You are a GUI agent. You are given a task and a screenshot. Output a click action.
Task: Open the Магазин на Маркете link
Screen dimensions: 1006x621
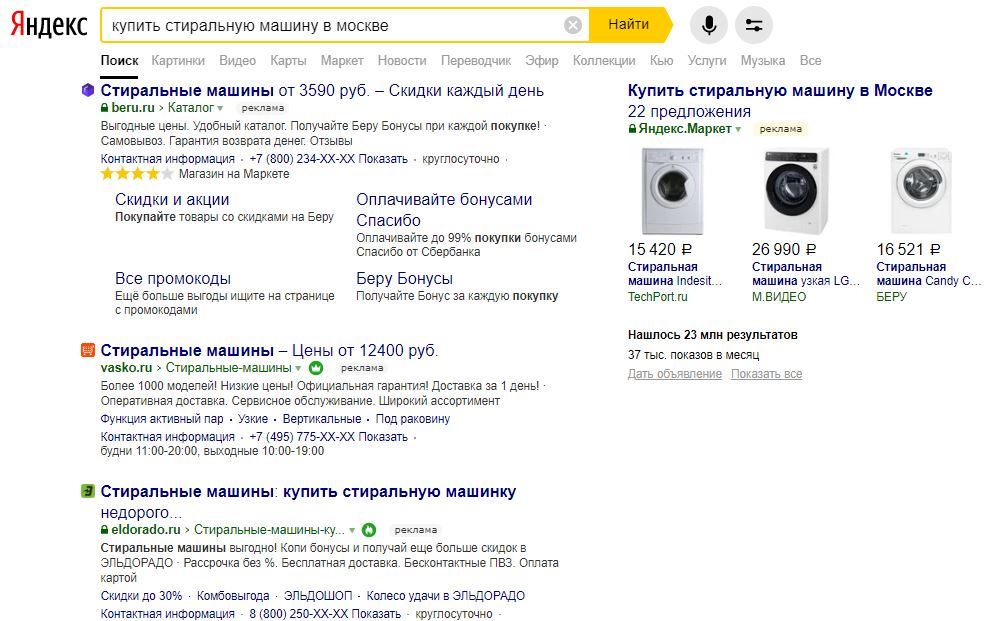pyautogui.click(x=234, y=174)
